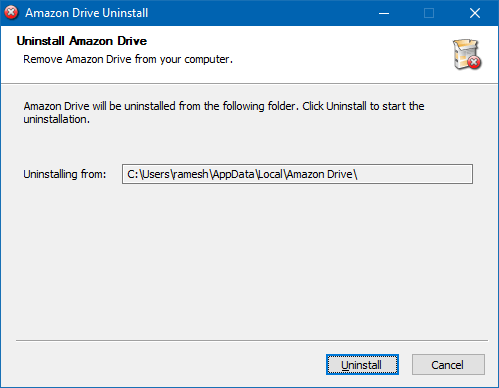Click the 'Uninstall Amazon Drive' heading
Viewport: 499px width, 388px height.
(82, 41)
